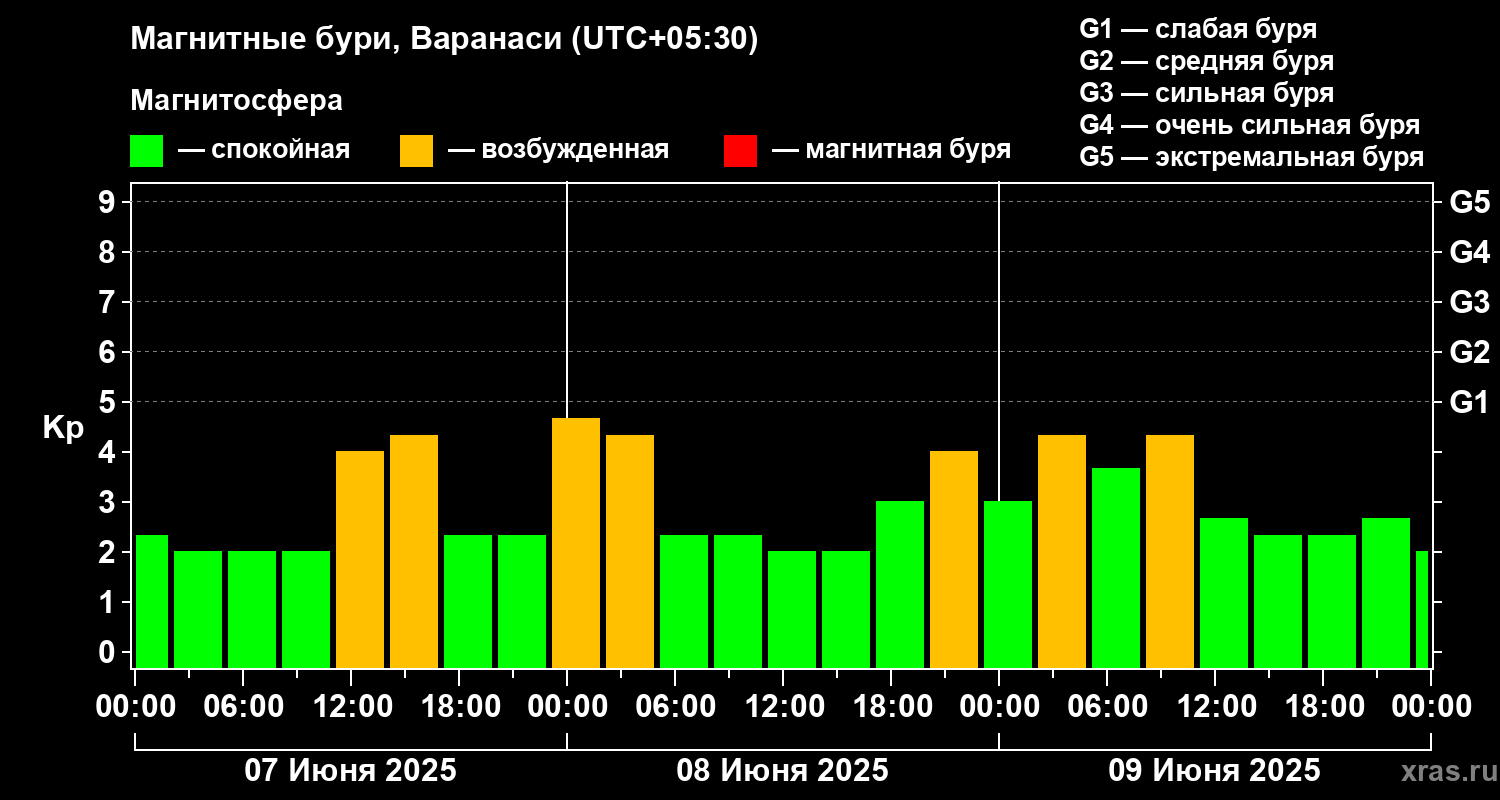
Task: Click the orange bar starting 21:00 on 08 Июня
Action: click(954, 559)
